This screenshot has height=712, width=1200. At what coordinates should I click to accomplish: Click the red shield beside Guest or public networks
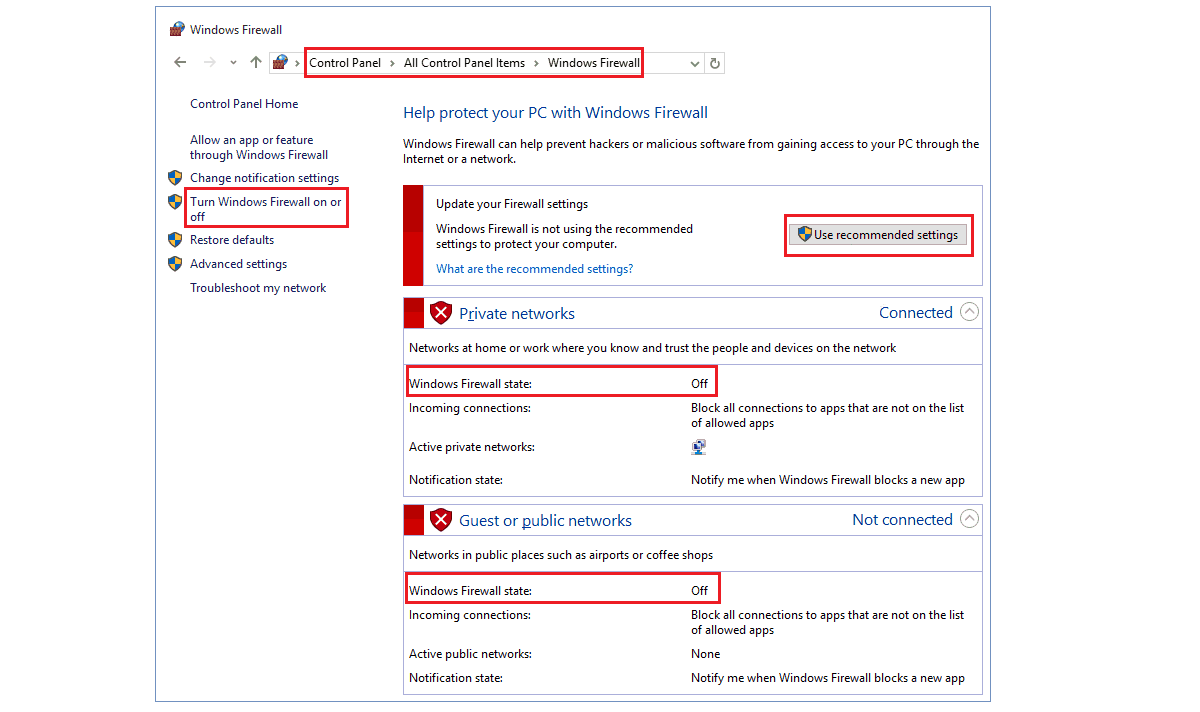[441, 520]
